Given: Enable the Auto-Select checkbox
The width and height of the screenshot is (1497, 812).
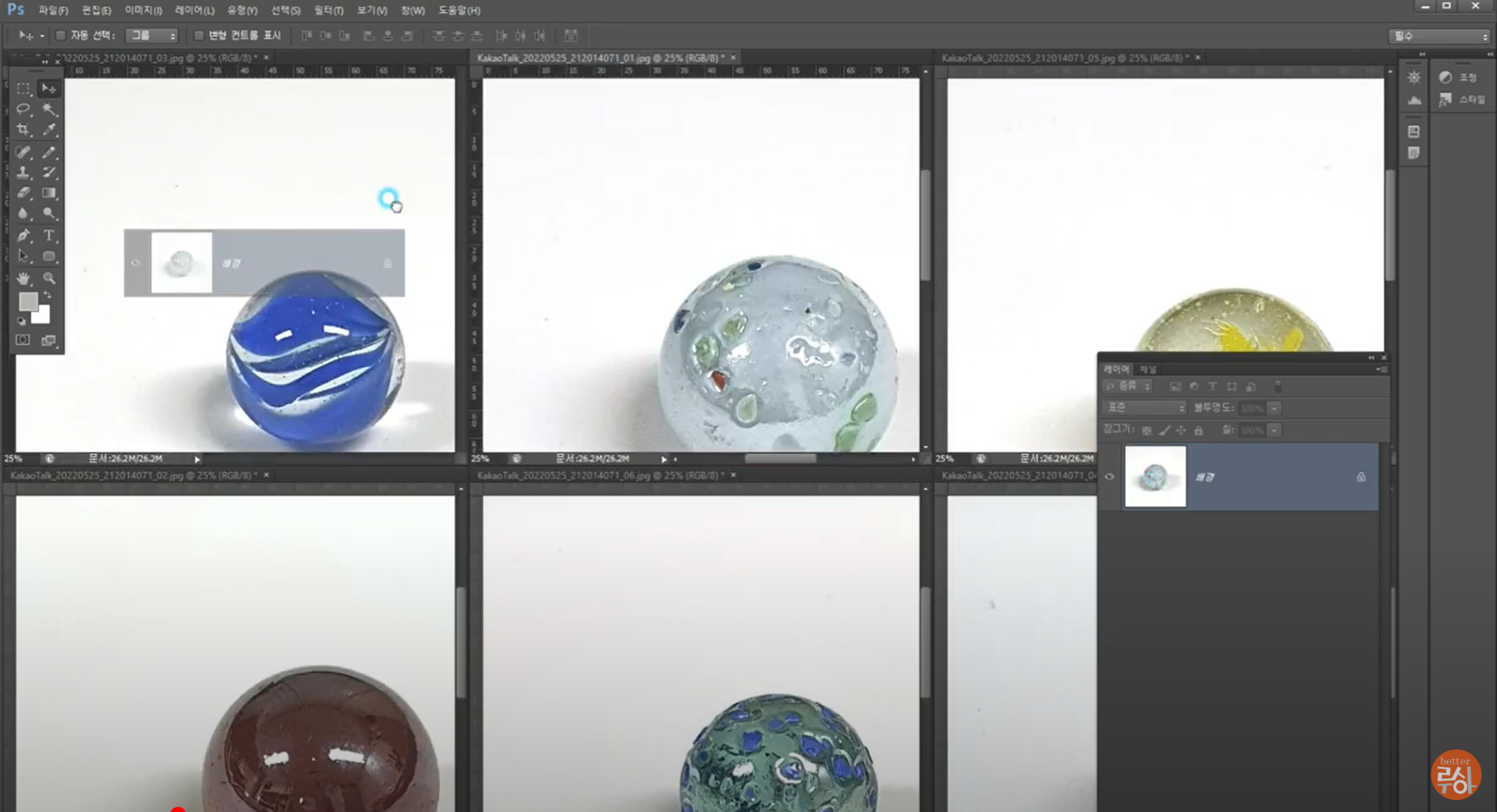Looking at the screenshot, I should click(60, 36).
